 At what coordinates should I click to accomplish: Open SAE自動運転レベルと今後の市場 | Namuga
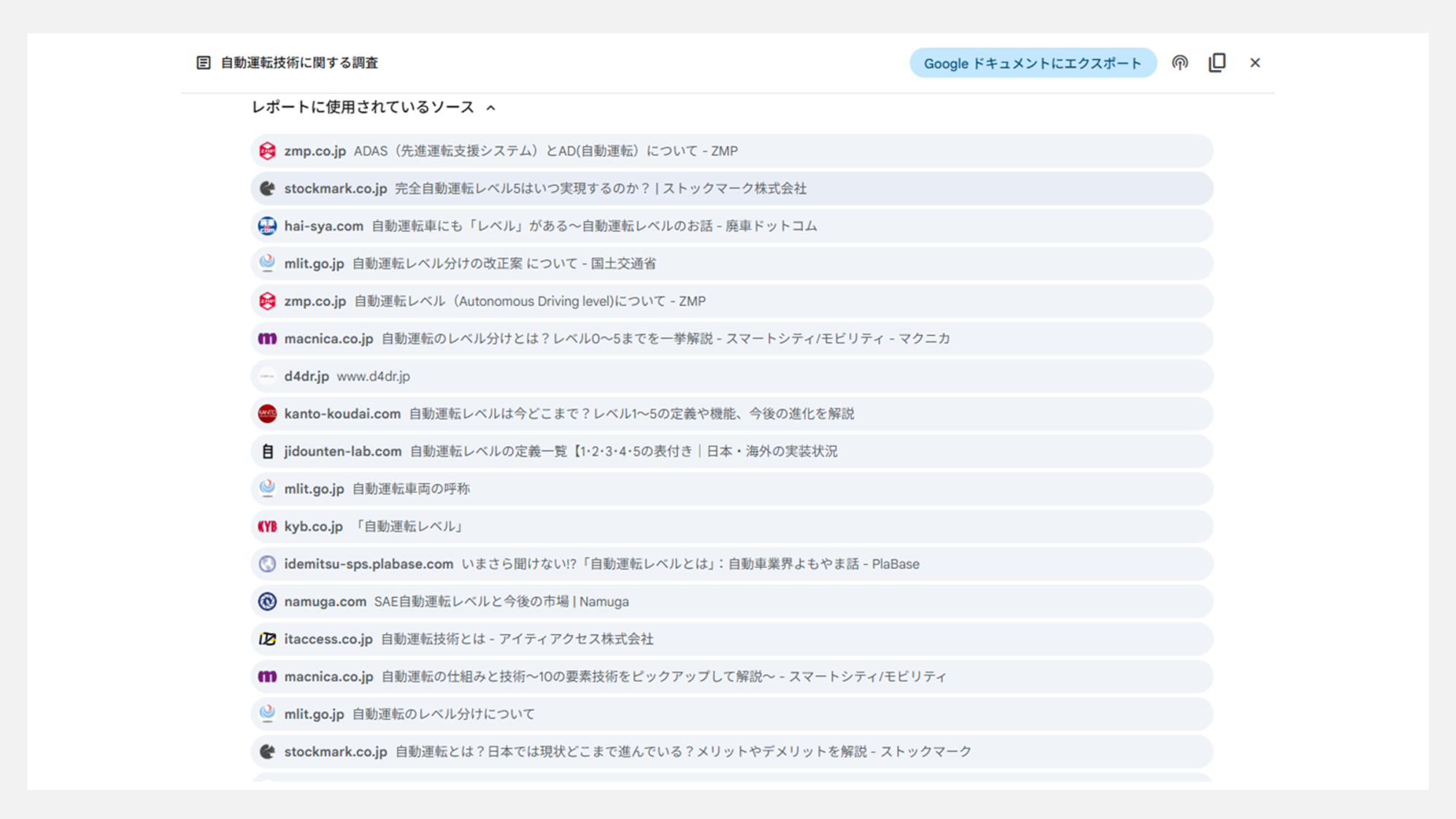pyautogui.click(x=732, y=601)
